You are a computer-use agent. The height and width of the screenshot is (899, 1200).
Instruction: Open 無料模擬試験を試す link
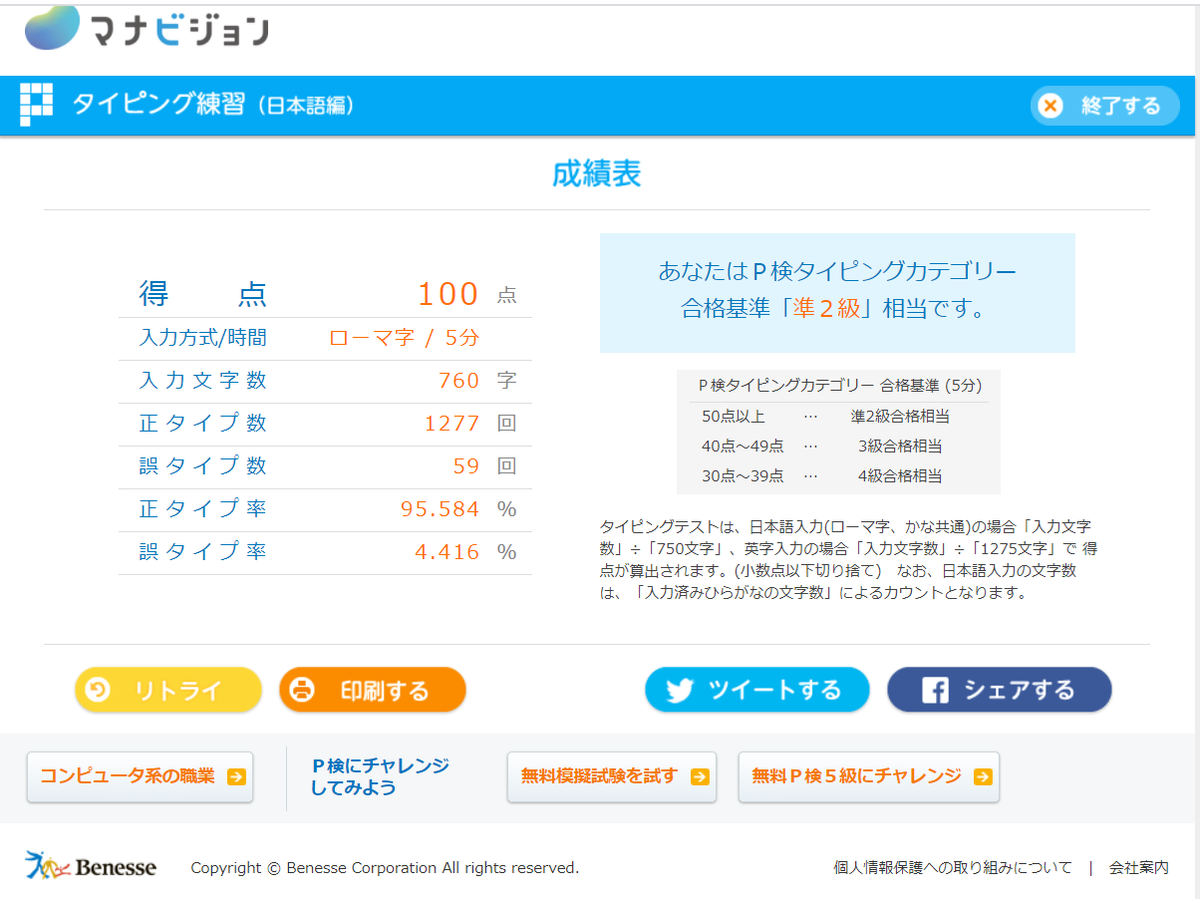[612, 777]
